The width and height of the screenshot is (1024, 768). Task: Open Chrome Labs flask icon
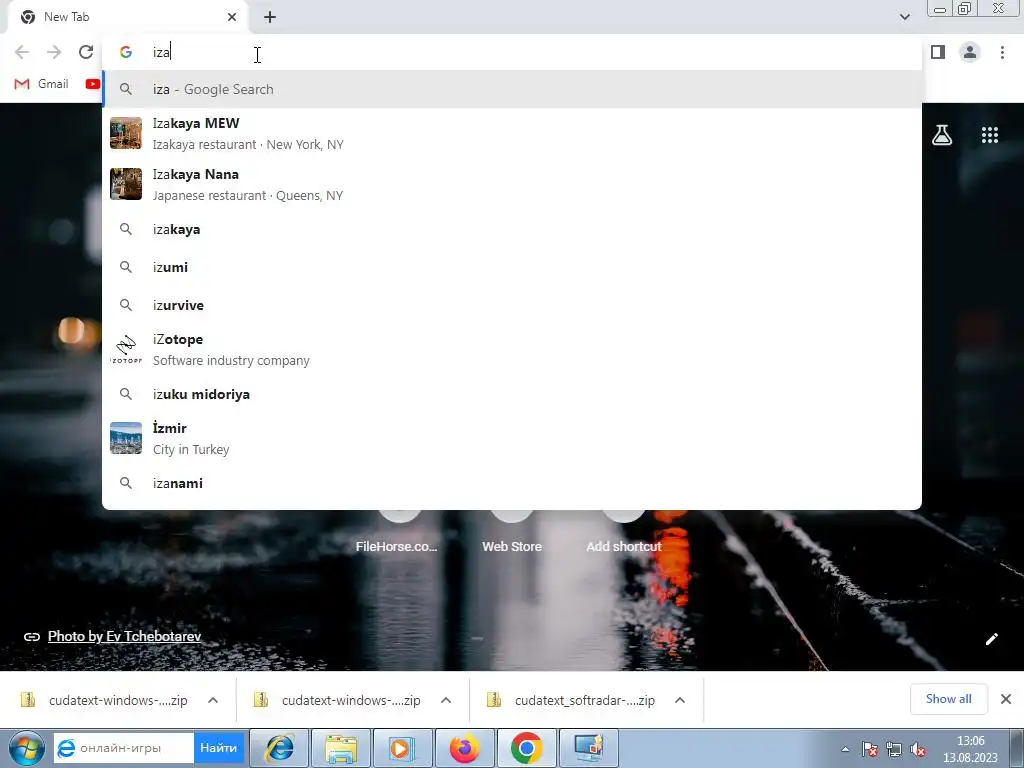942,135
